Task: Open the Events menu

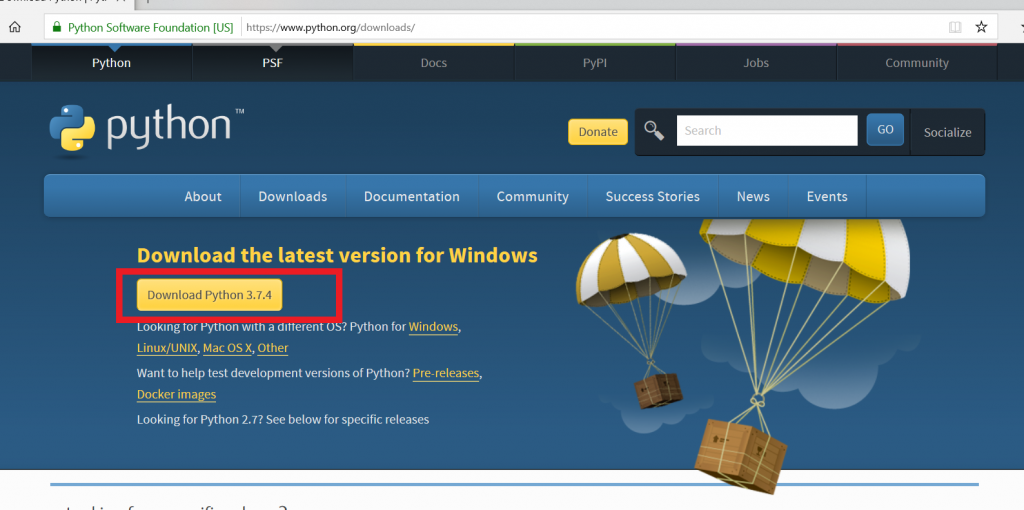Action: click(827, 197)
